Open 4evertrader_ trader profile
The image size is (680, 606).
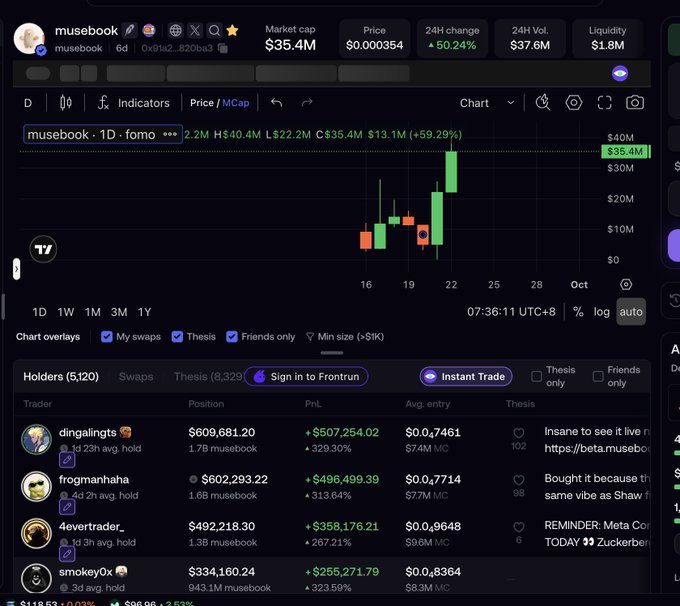pyautogui.click(x=92, y=527)
